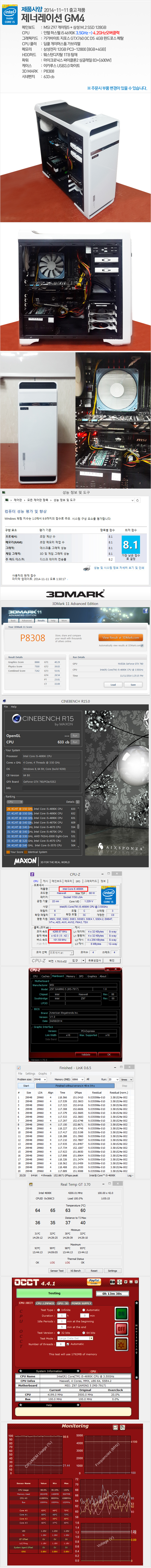Open the Problem size dropdown in LinX
151x1568 pixels.
coord(40,1079)
